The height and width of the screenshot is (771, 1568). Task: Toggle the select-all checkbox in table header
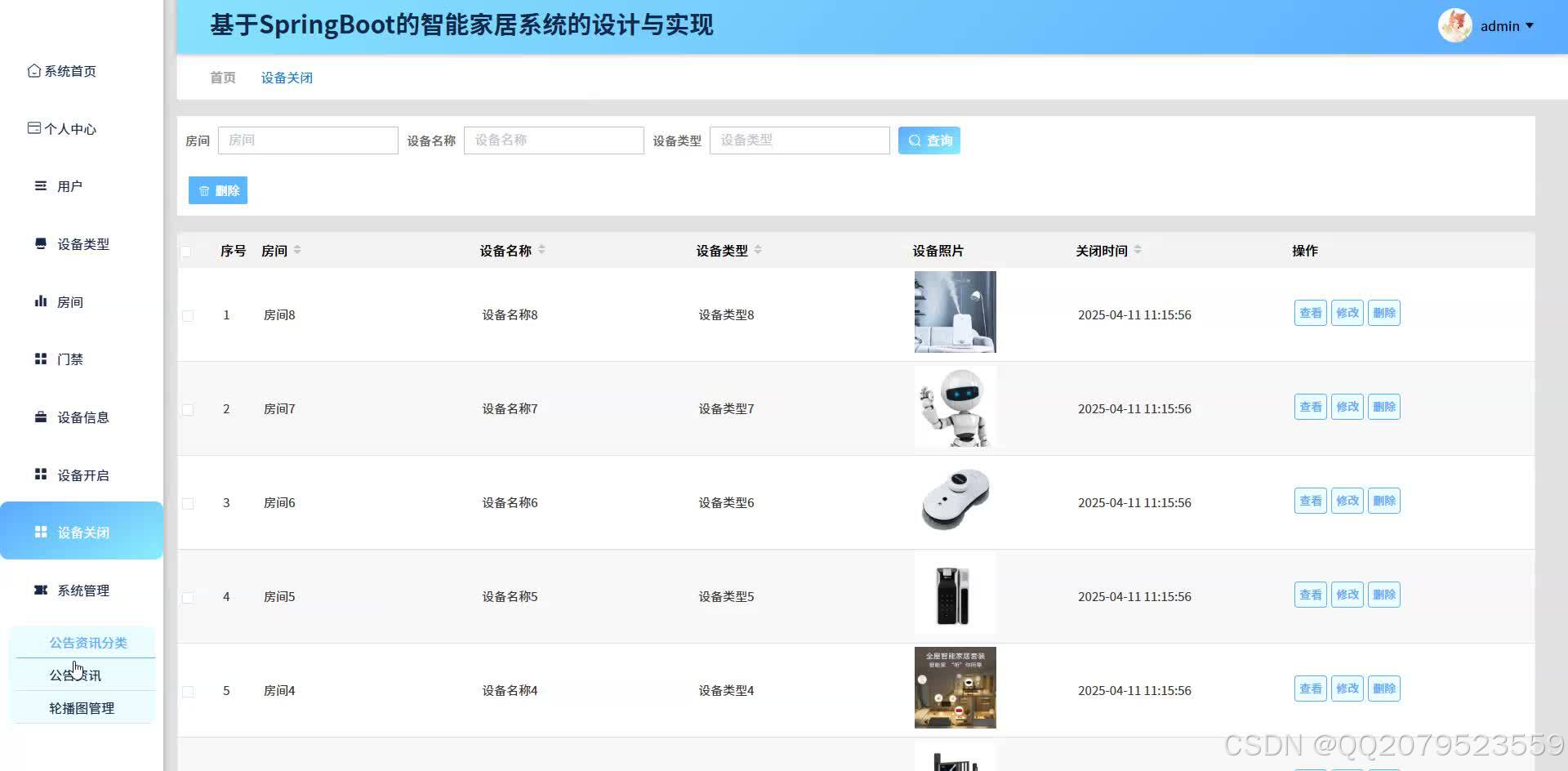click(186, 251)
